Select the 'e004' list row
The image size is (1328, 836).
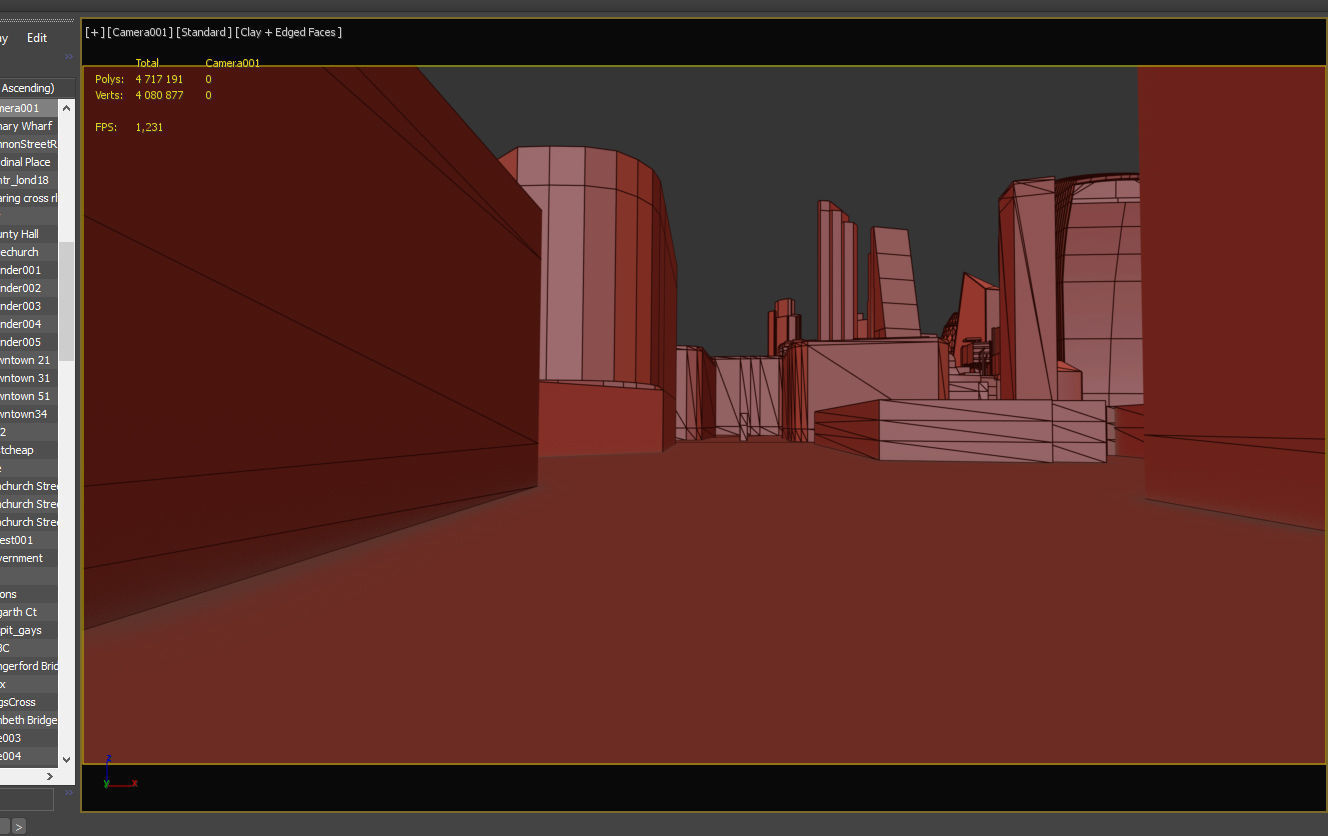29,756
